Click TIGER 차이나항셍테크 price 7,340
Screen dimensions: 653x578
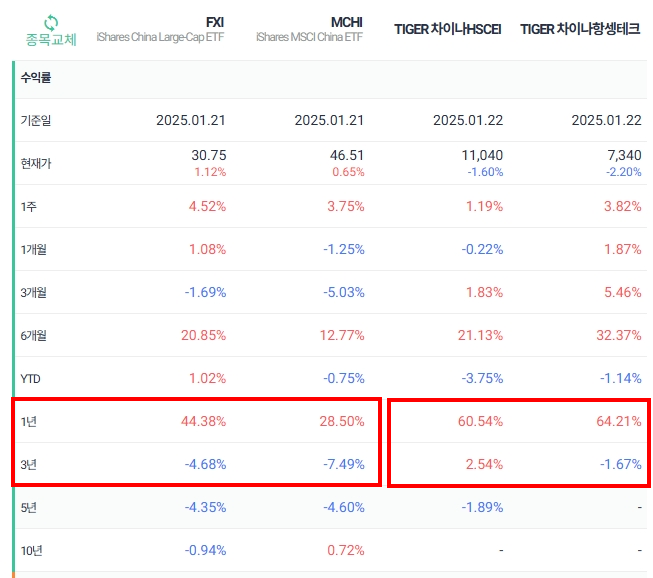(x=624, y=155)
